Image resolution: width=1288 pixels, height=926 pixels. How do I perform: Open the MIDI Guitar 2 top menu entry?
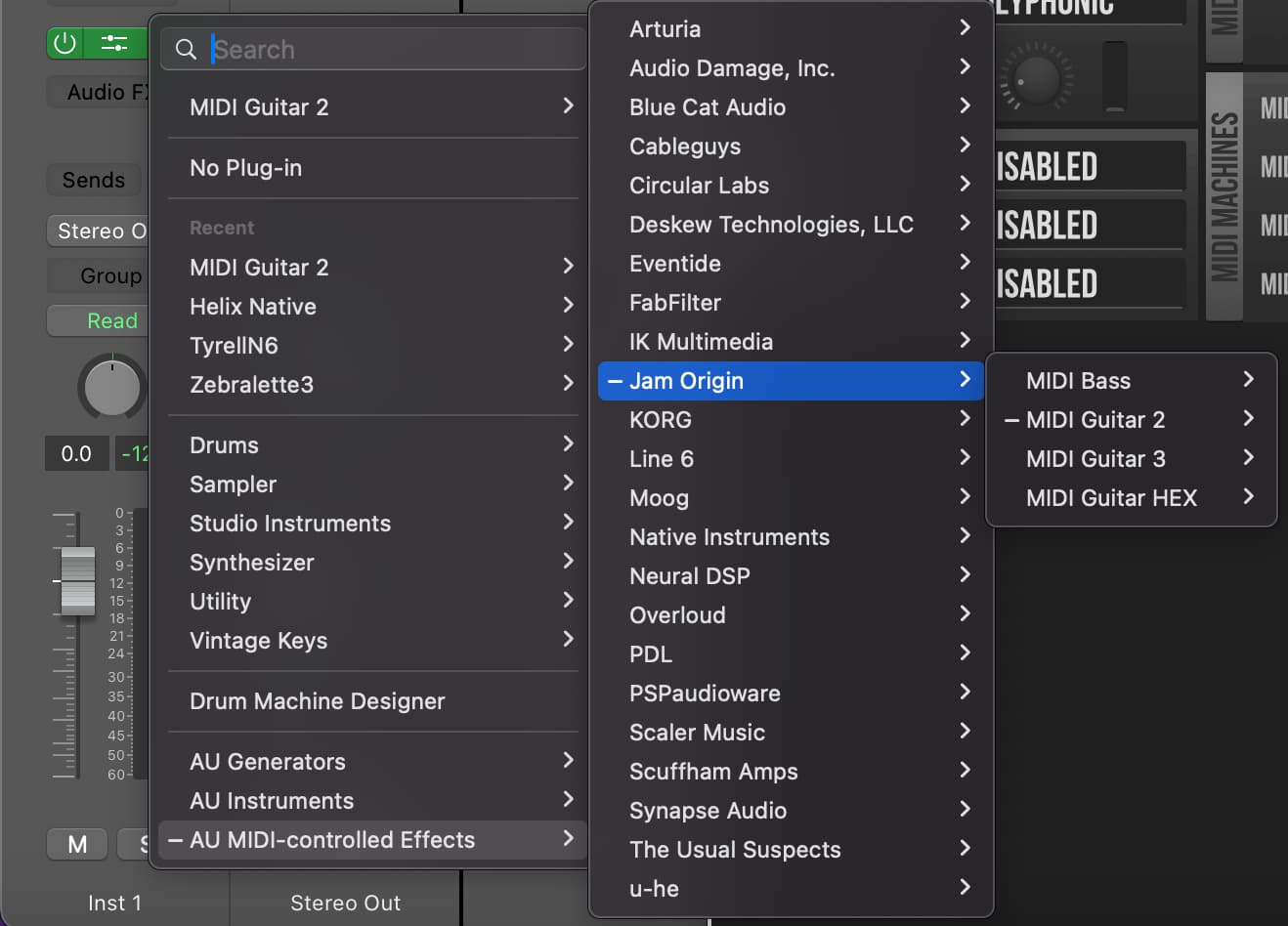373,106
